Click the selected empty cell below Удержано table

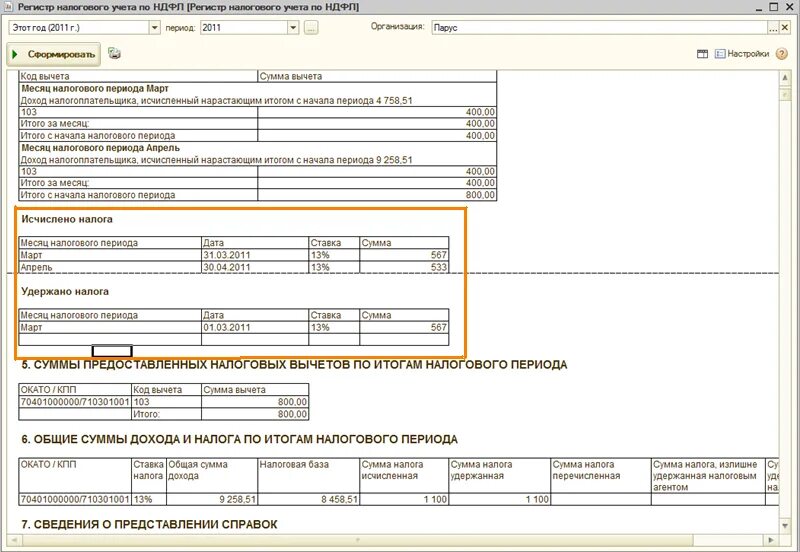coord(112,351)
